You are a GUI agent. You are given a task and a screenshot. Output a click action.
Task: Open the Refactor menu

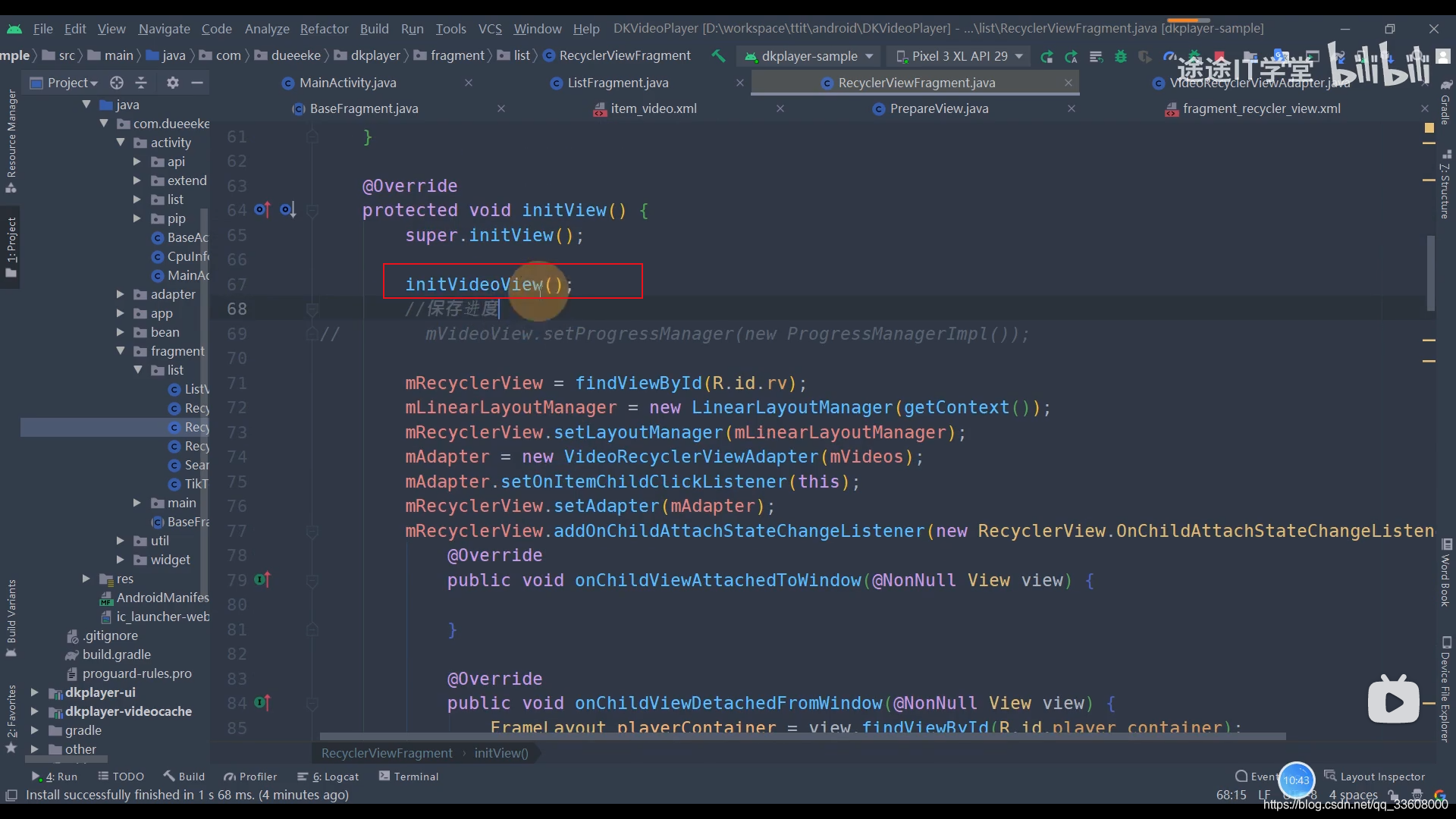(324, 28)
